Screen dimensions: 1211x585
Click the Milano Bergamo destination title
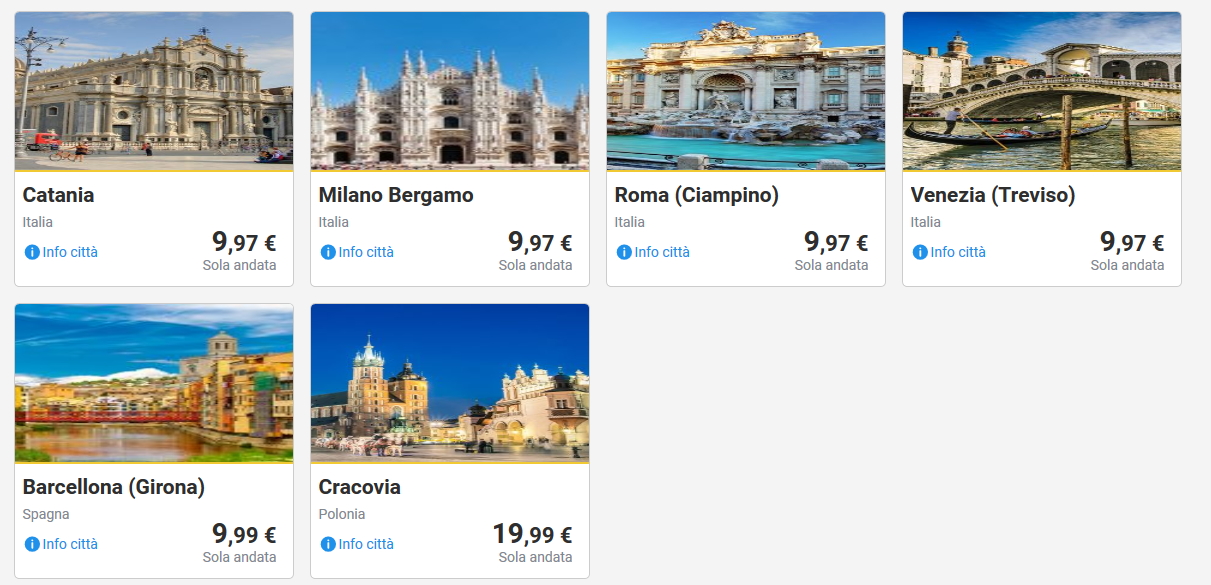coord(396,195)
